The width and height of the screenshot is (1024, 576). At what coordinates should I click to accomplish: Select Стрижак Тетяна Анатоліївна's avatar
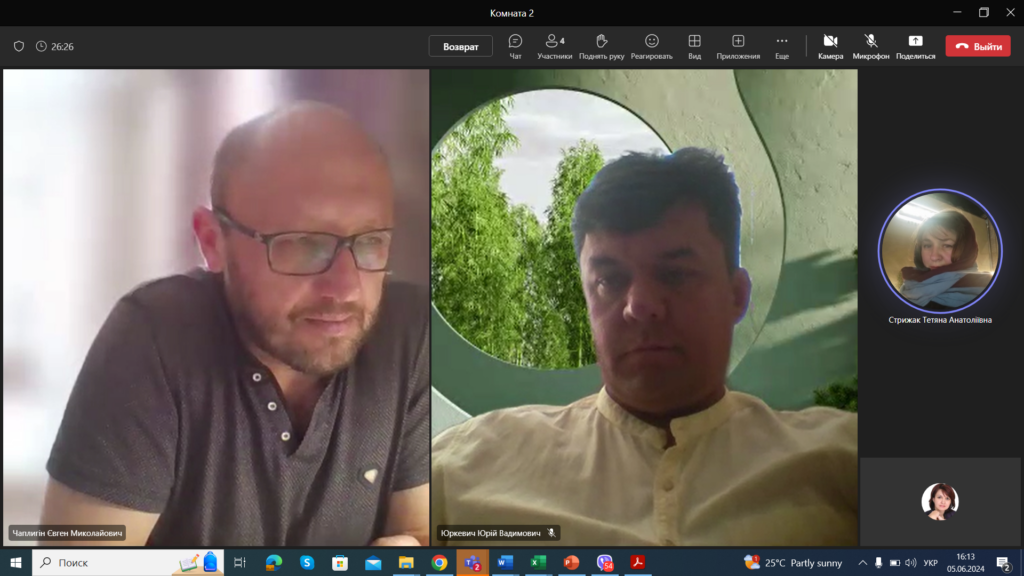939,250
